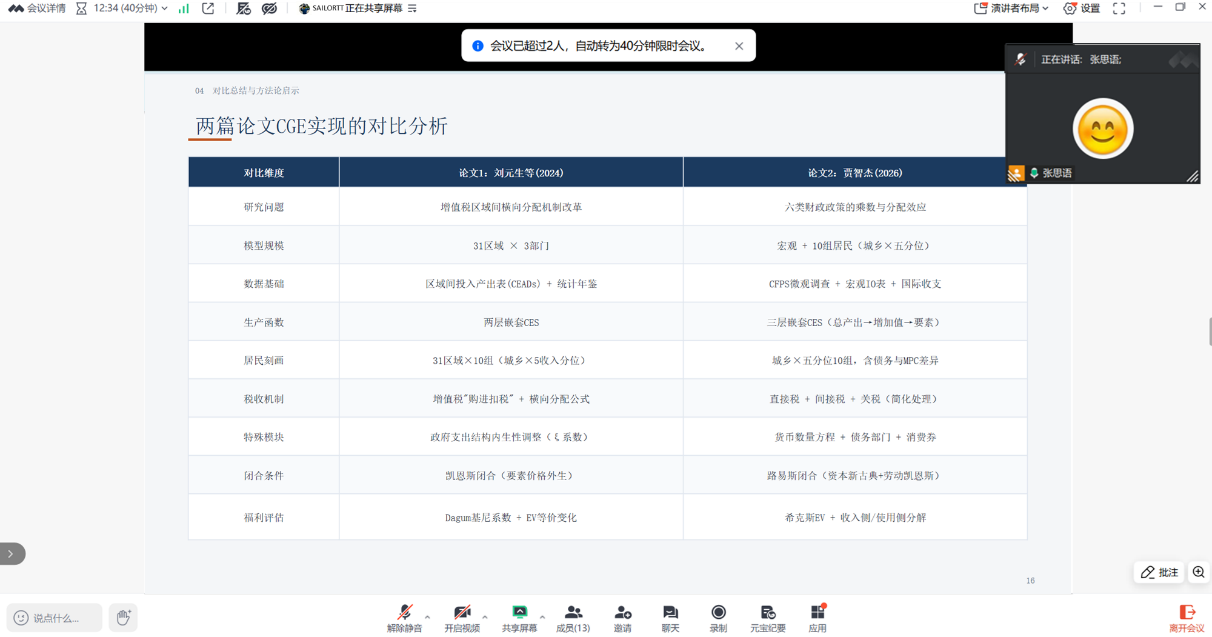
Task: Click the 数据基础 row label
Action: point(264,284)
